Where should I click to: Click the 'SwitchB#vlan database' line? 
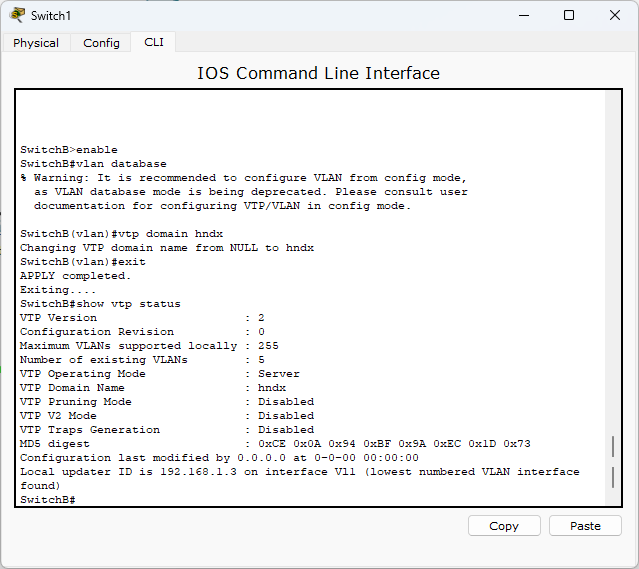click(x=93, y=164)
